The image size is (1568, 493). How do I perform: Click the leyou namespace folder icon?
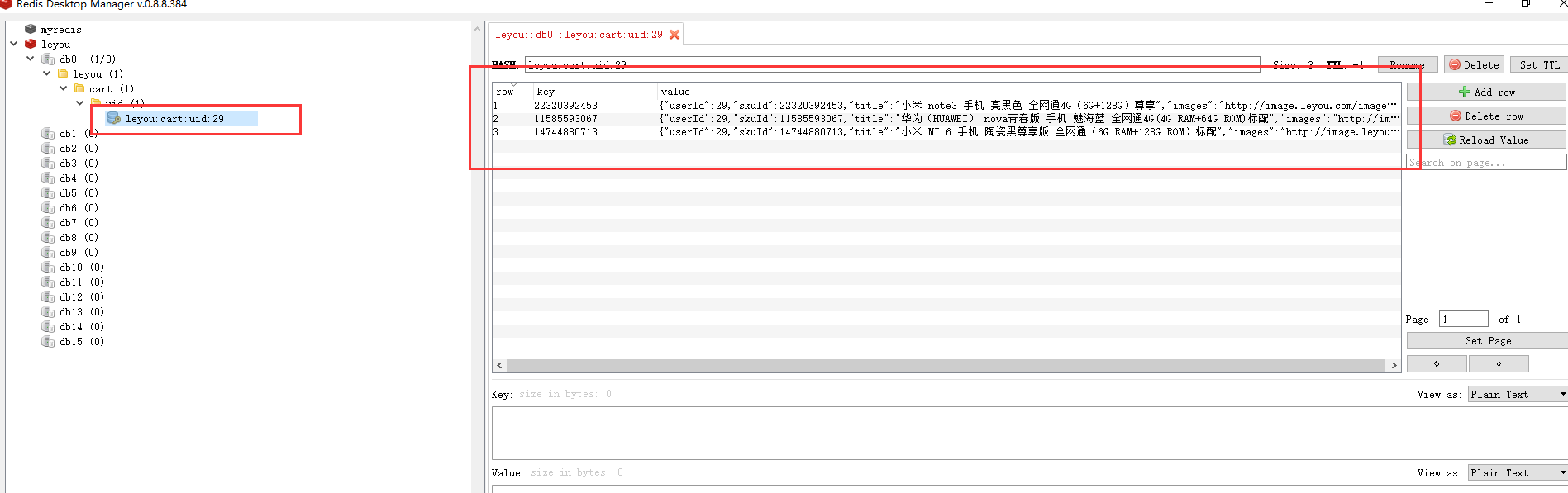point(63,73)
